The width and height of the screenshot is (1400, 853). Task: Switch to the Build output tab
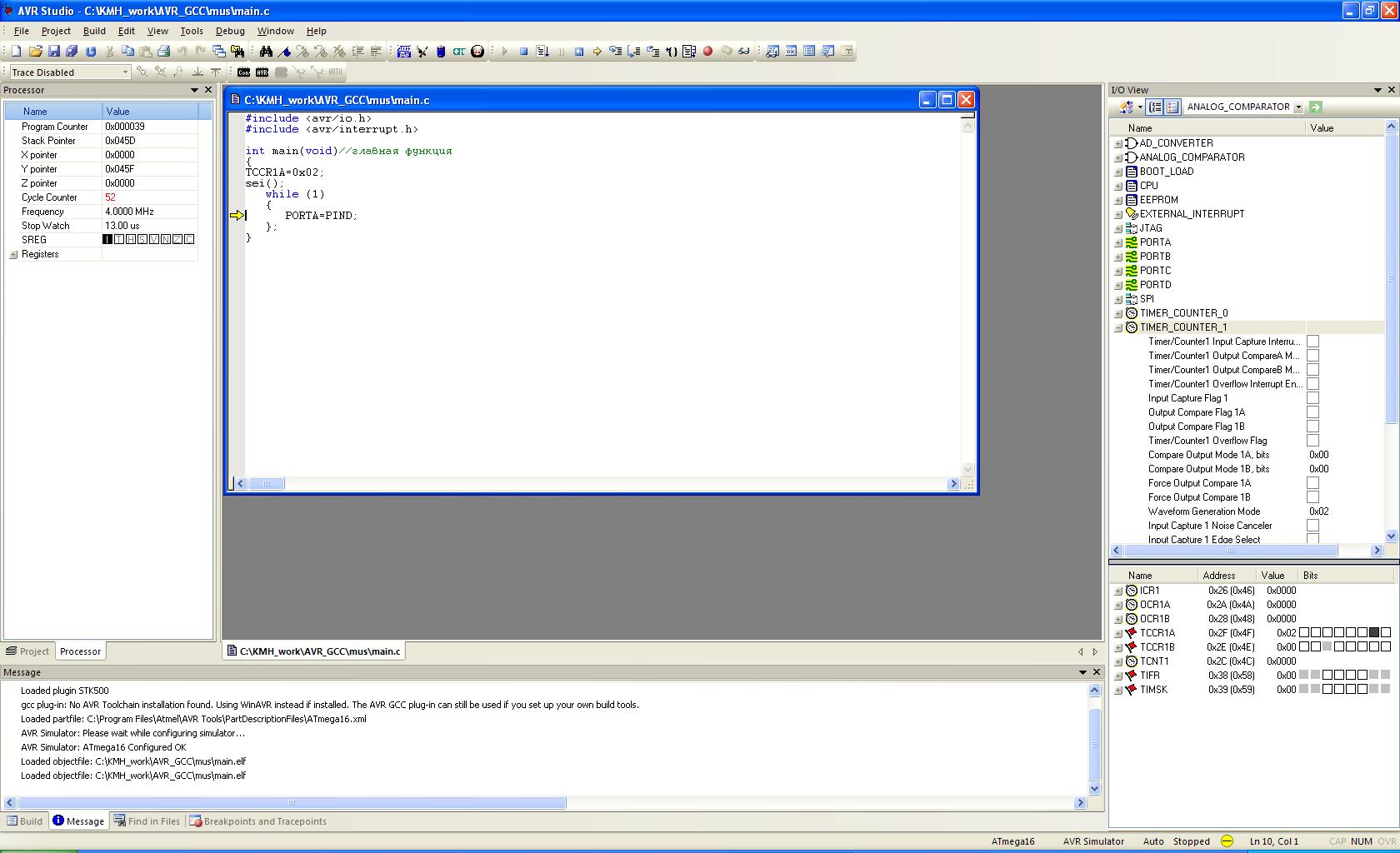pyautogui.click(x=24, y=821)
